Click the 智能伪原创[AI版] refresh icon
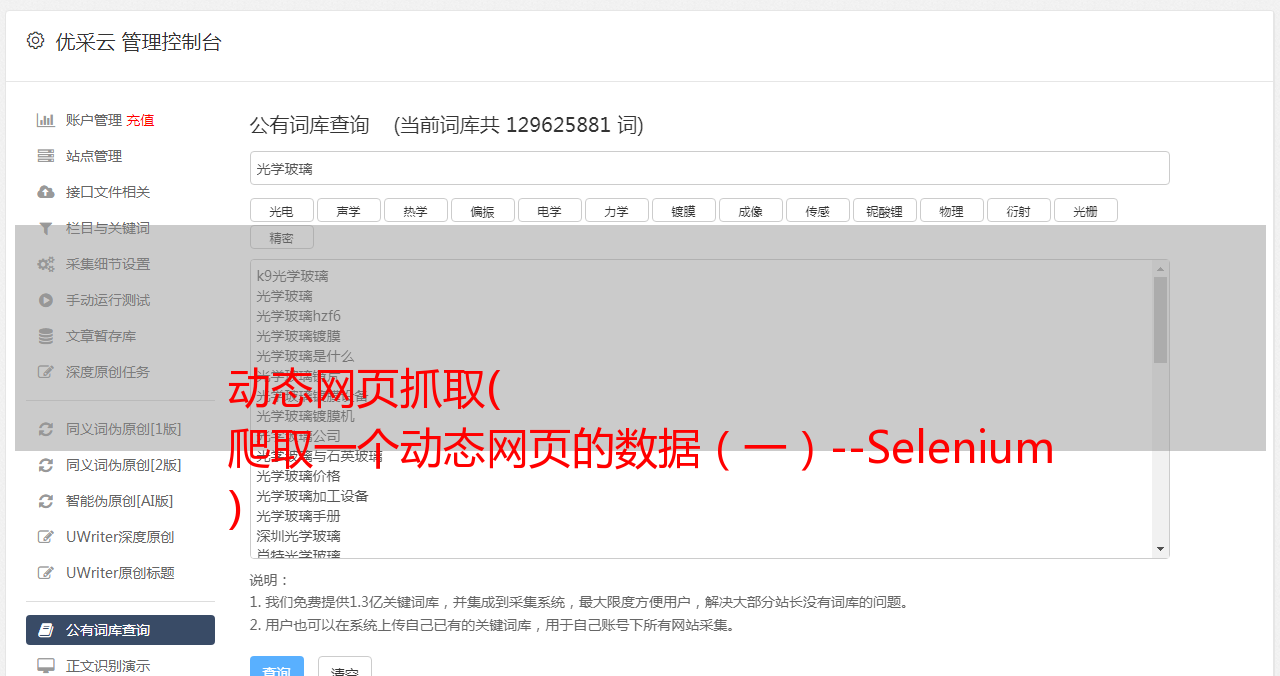Screen dimensions: 1280x676 pos(46,501)
